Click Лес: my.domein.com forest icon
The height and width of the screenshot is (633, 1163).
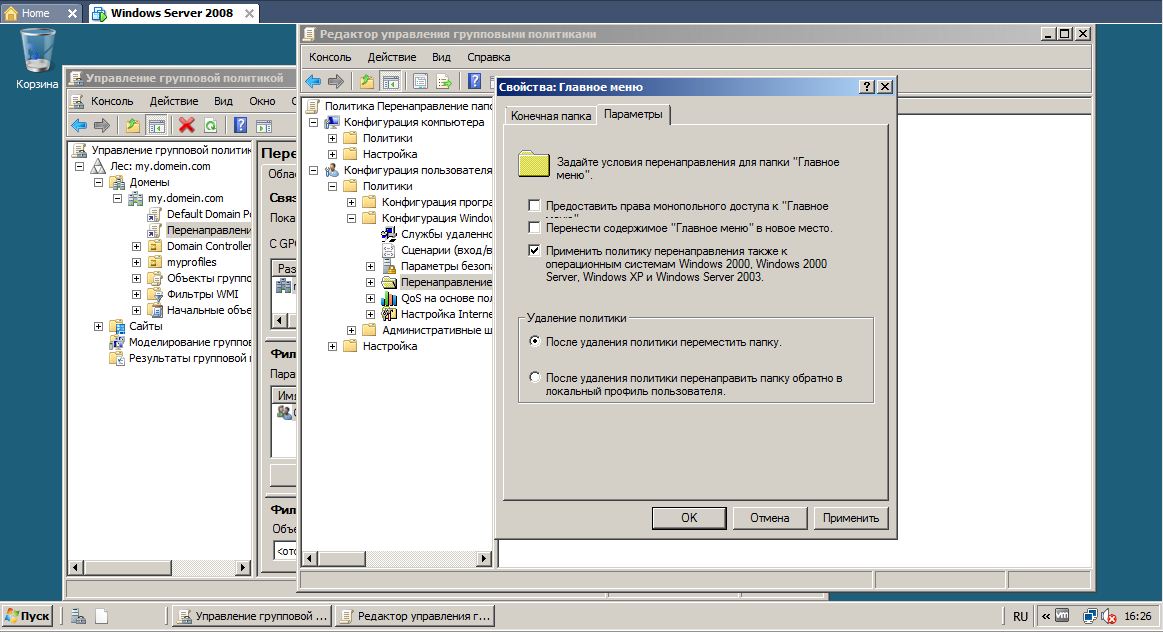point(98,166)
